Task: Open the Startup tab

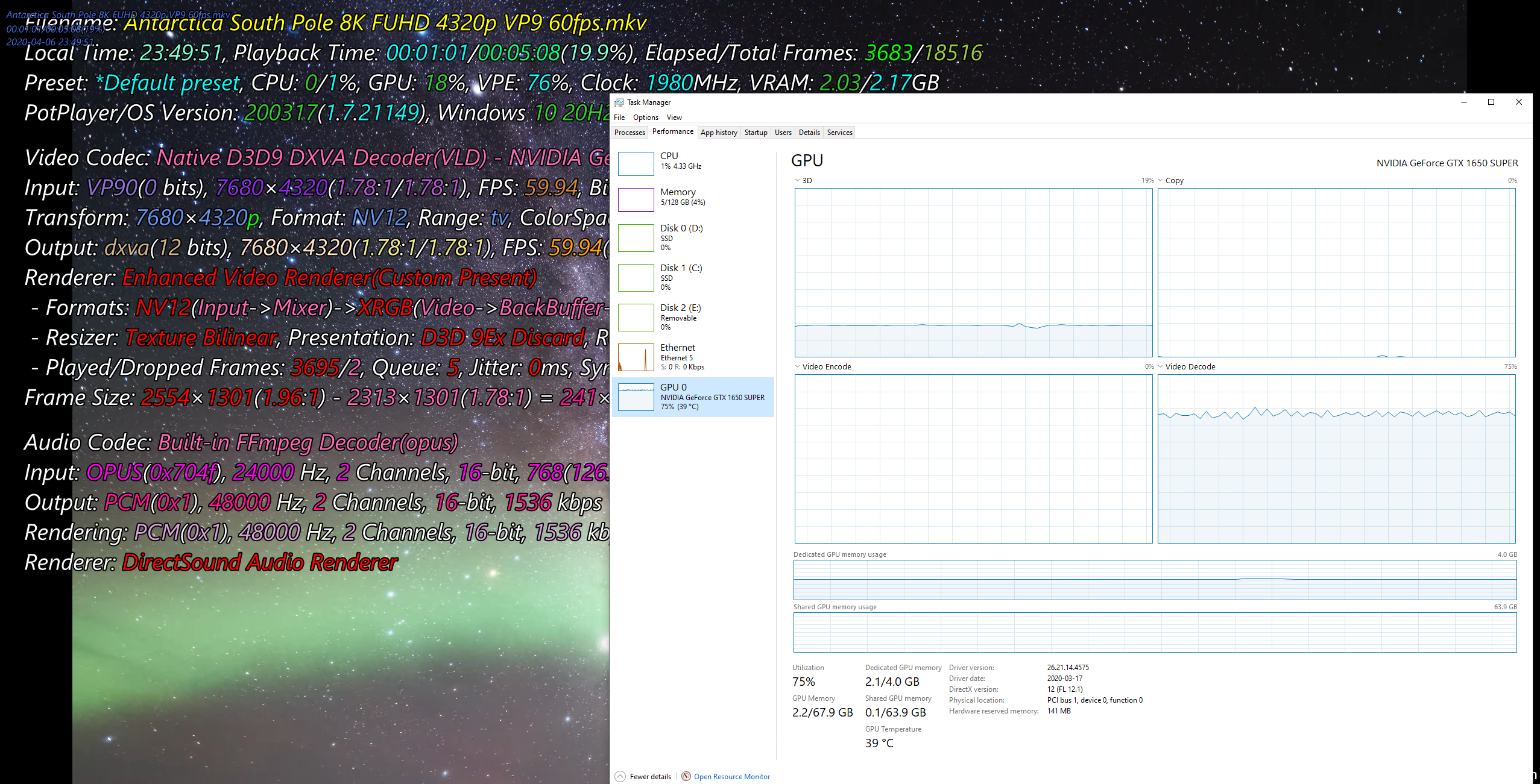Action: pyautogui.click(x=756, y=133)
